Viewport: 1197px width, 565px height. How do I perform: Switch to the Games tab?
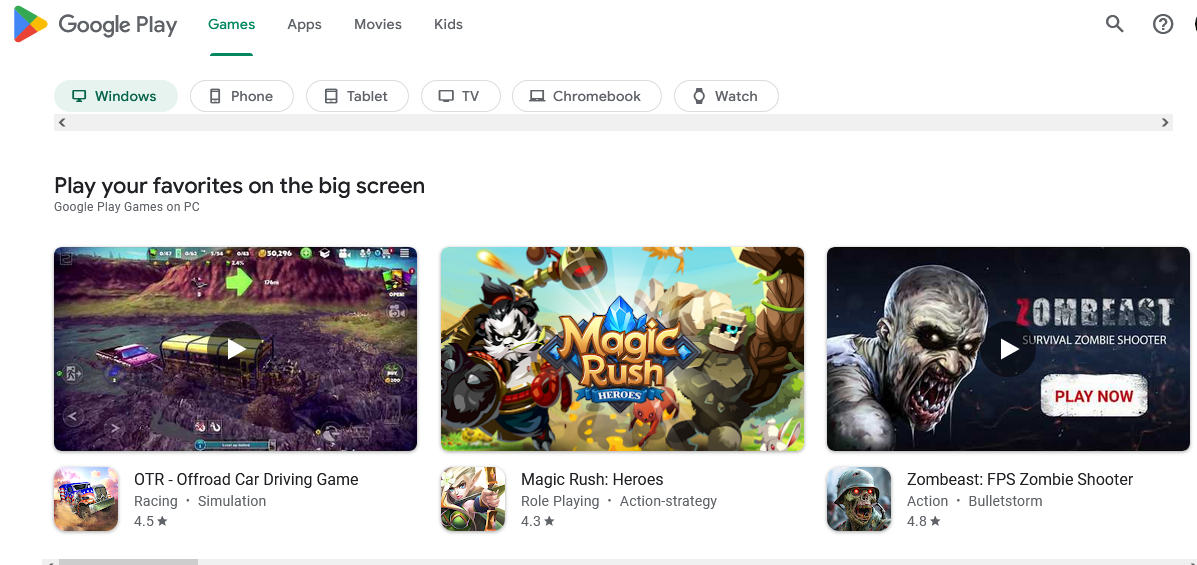(x=231, y=24)
